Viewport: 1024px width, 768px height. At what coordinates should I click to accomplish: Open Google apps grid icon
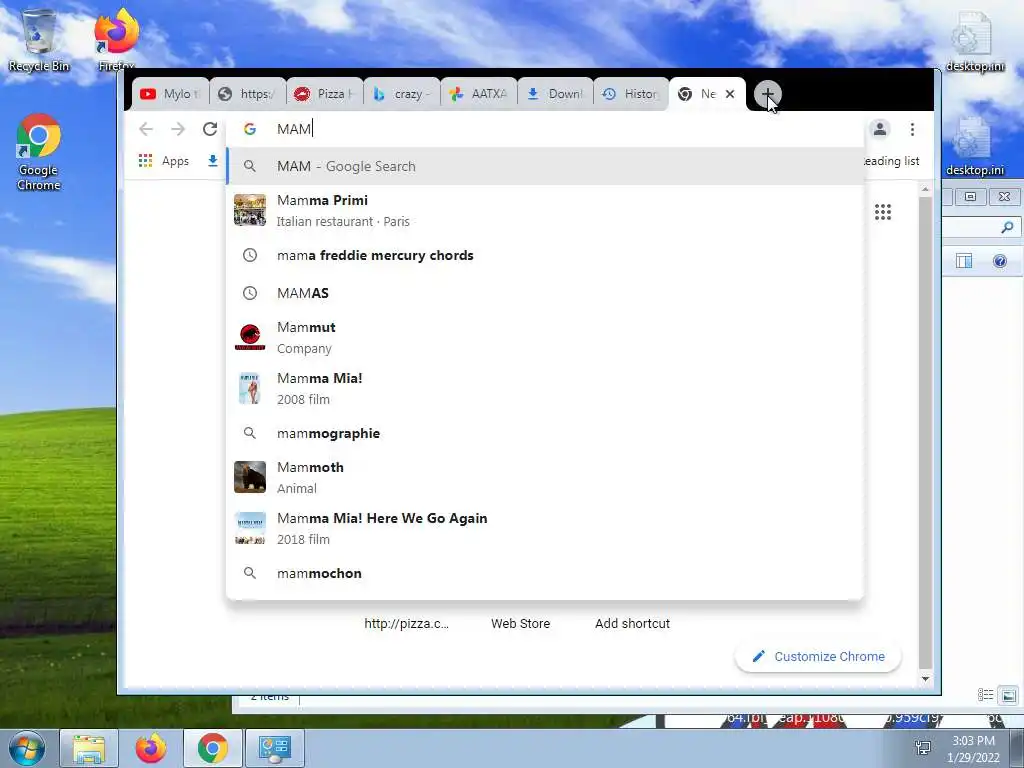pyautogui.click(x=883, y=212)
